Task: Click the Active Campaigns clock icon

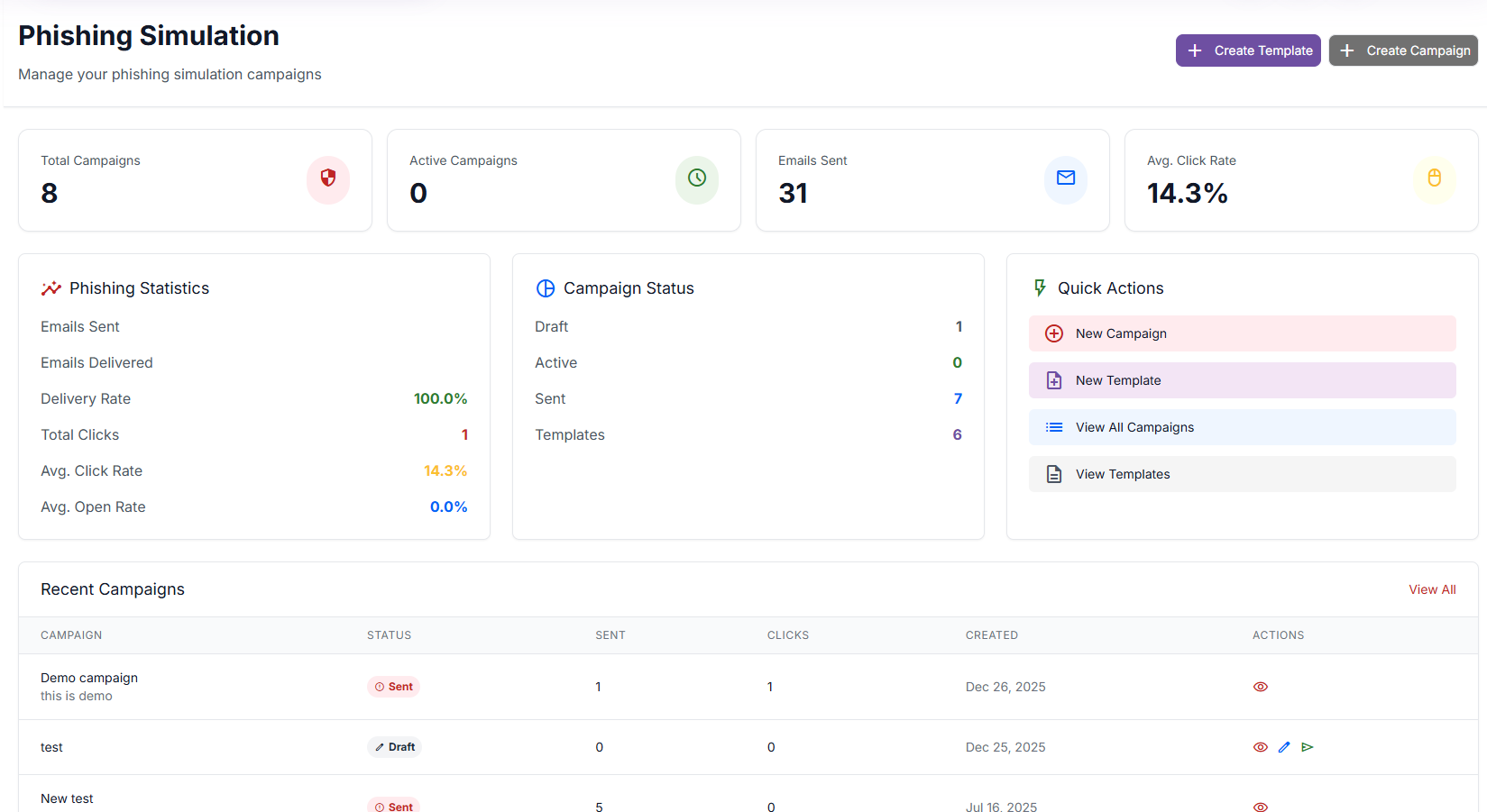Action: [x=696, y=179]
